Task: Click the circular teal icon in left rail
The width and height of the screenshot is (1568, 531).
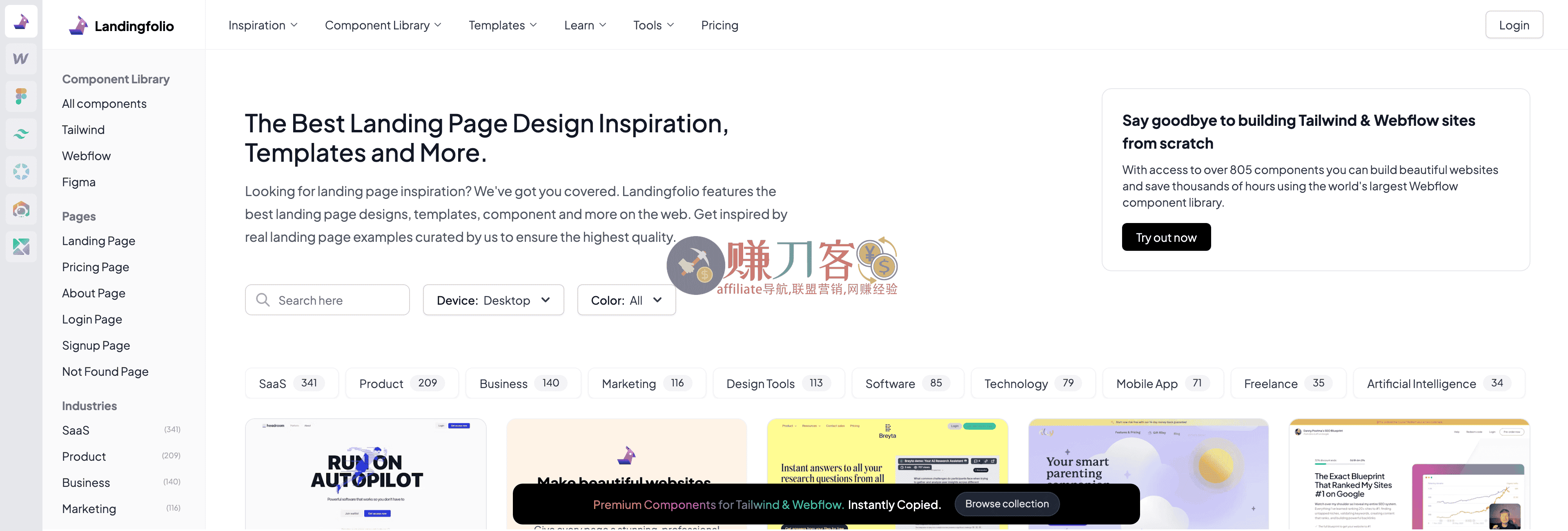Action: pos(21,172)
